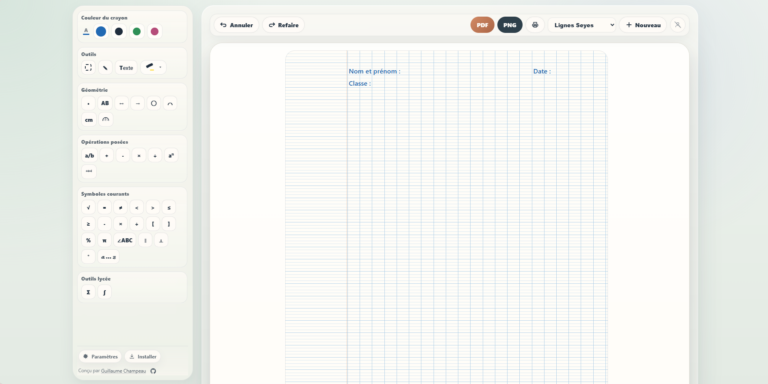This screenshot has height=384, width=768.
Task: Click the 'Date :' text on the sheet
Action: pos(542,71)
